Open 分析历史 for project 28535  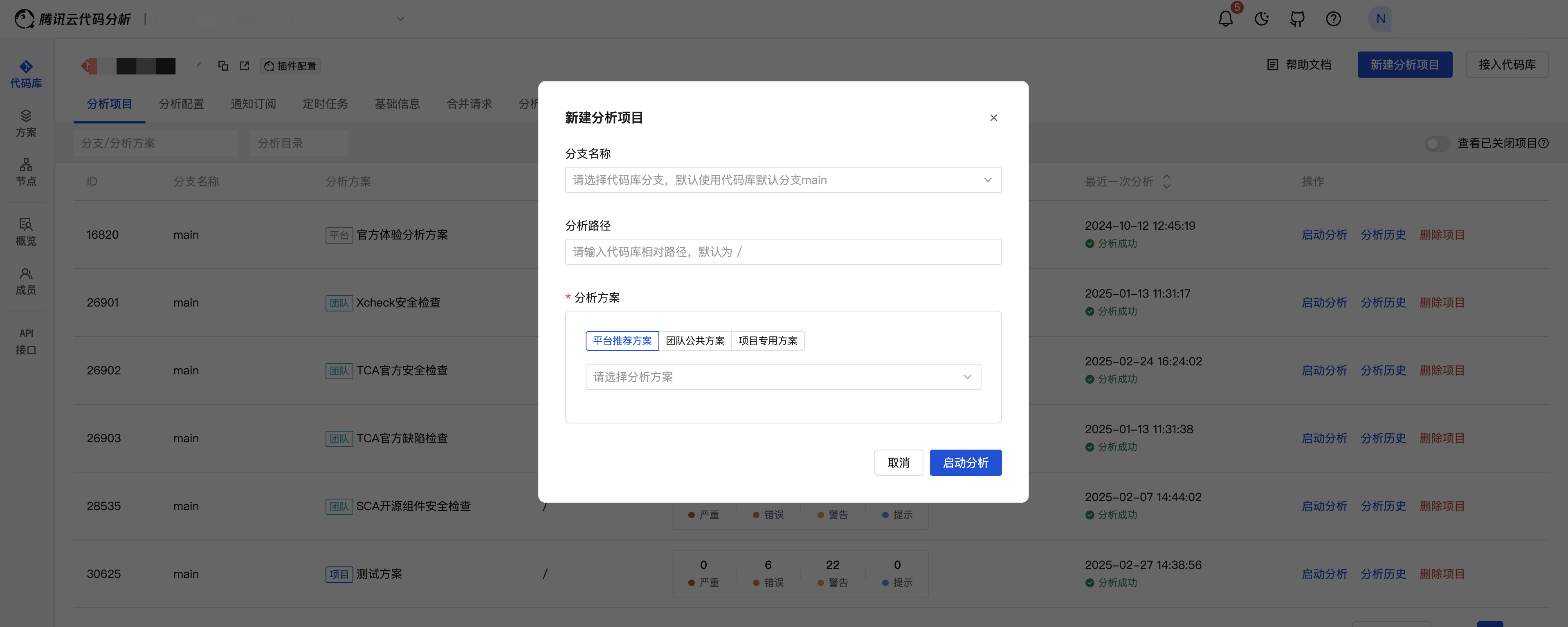pos(1383,506)
